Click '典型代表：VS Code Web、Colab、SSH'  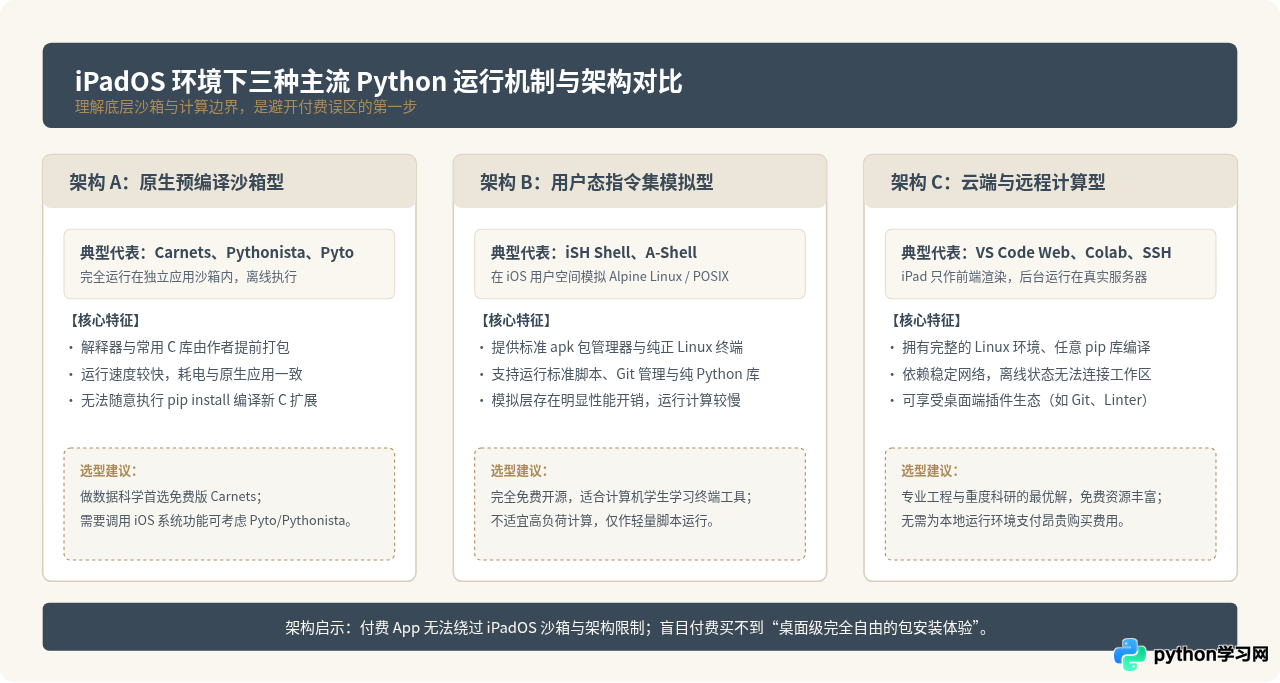(x=1036, y=252)
